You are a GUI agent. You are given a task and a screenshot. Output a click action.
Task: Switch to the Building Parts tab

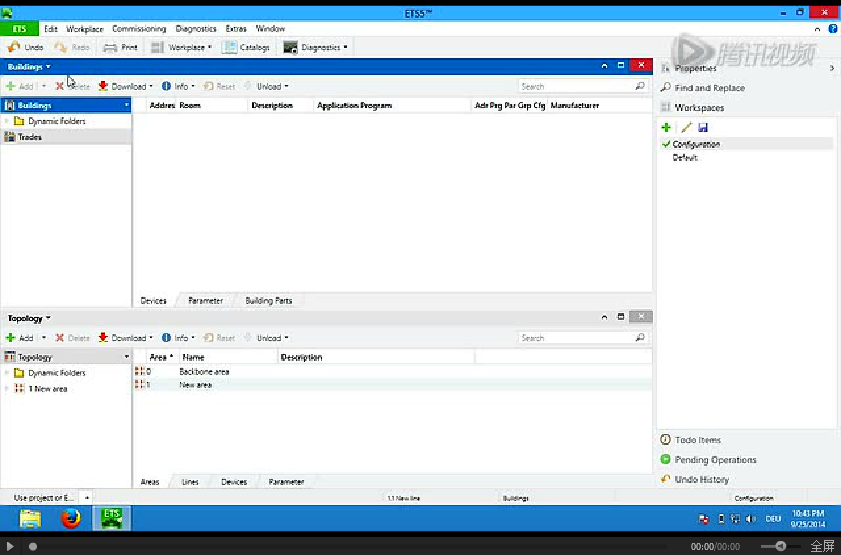269,300
